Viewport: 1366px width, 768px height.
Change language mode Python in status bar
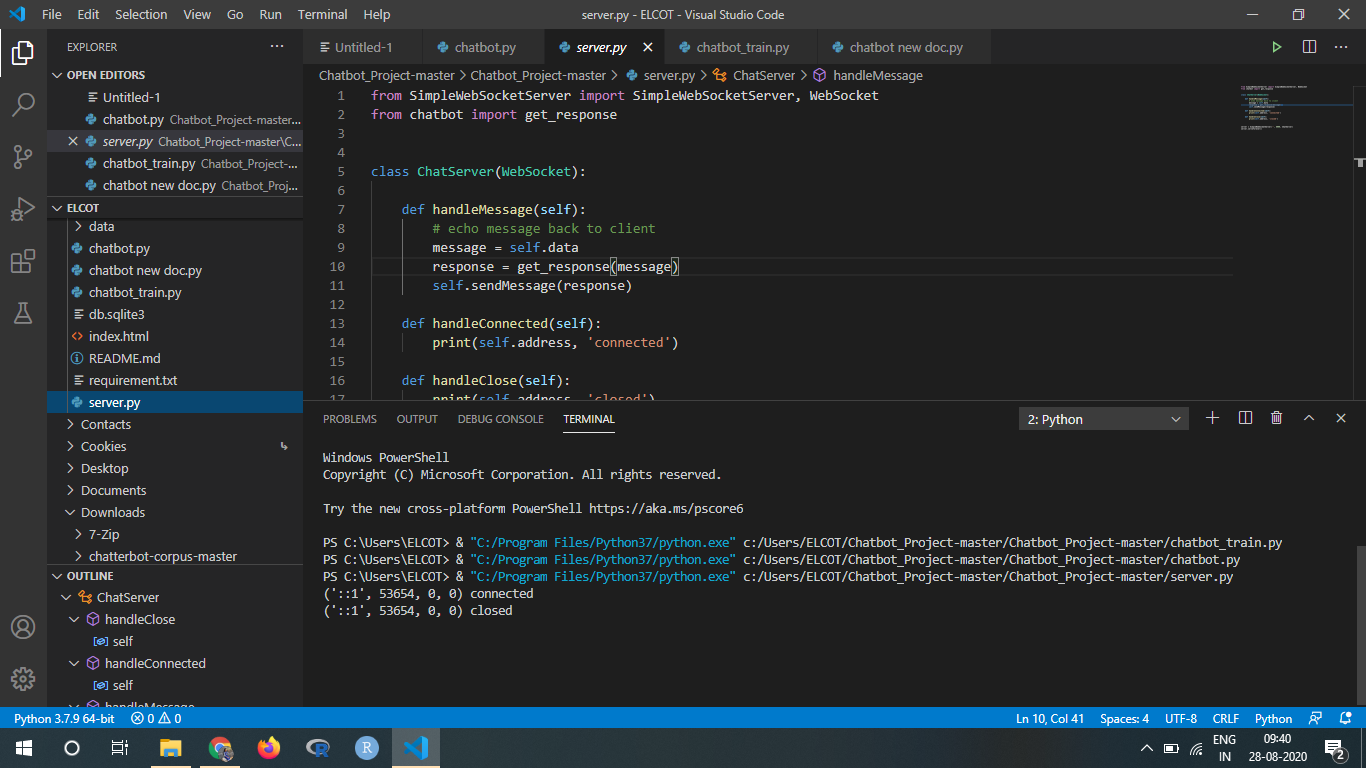[x=1274, y=718]
